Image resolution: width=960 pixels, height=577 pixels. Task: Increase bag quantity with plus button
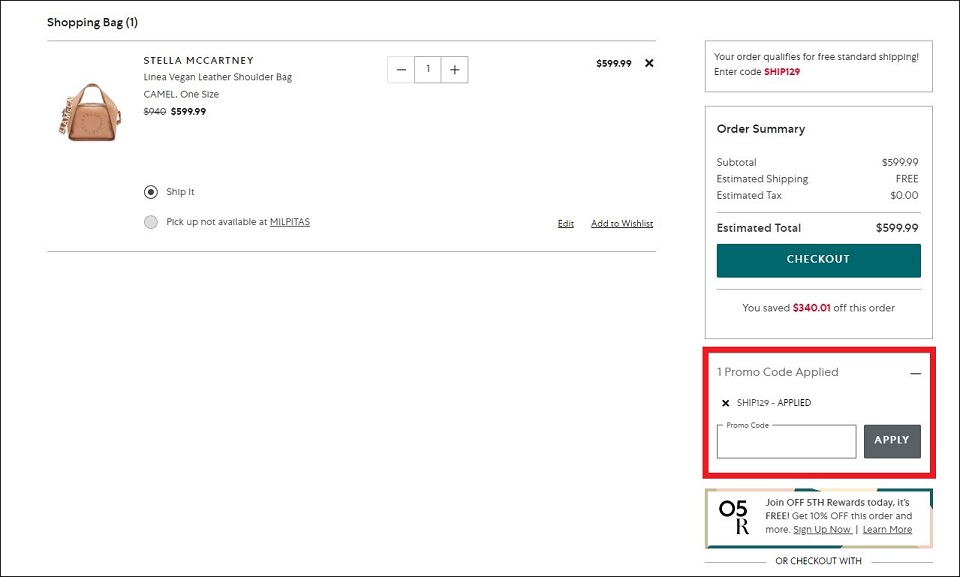[x=454, y=70]
